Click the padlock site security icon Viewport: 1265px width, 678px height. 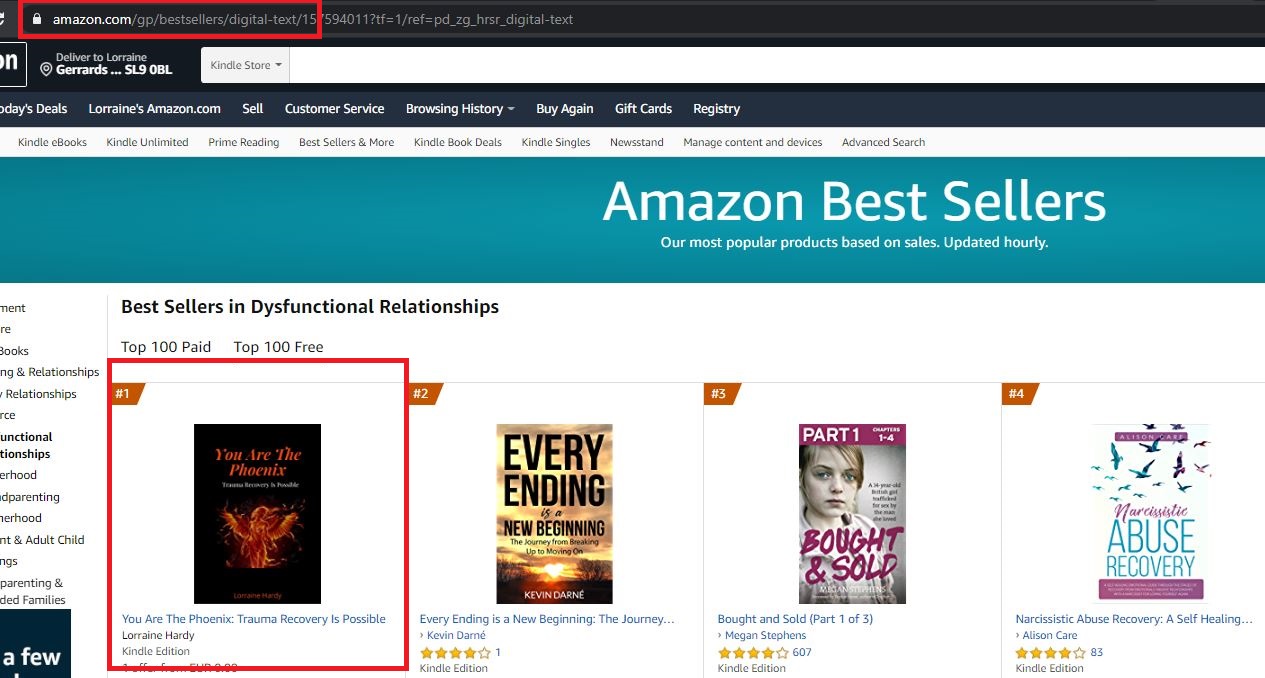37,19
